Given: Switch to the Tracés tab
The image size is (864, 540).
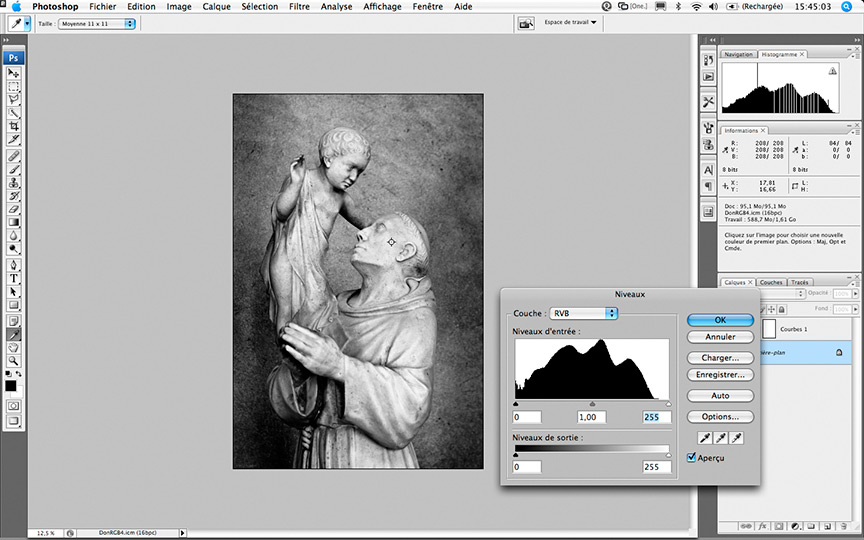Looking at the screenshot, I should (x=799, y=282).
